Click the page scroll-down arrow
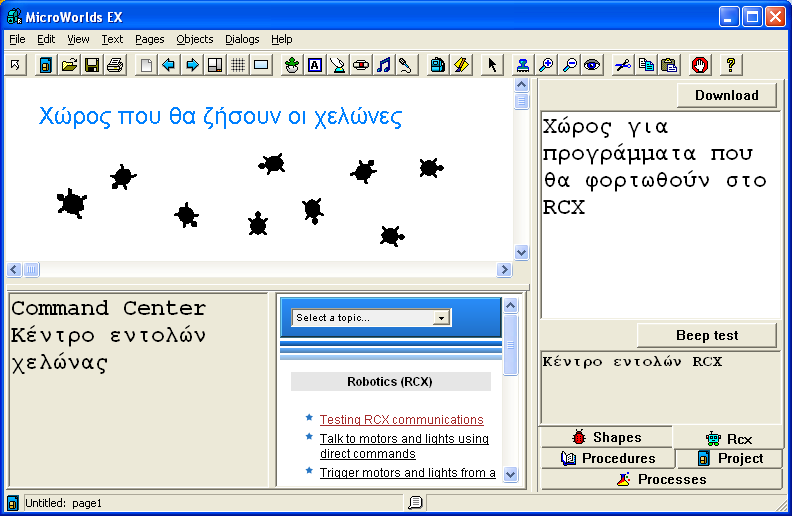792x516 pixels. point(521,252)
